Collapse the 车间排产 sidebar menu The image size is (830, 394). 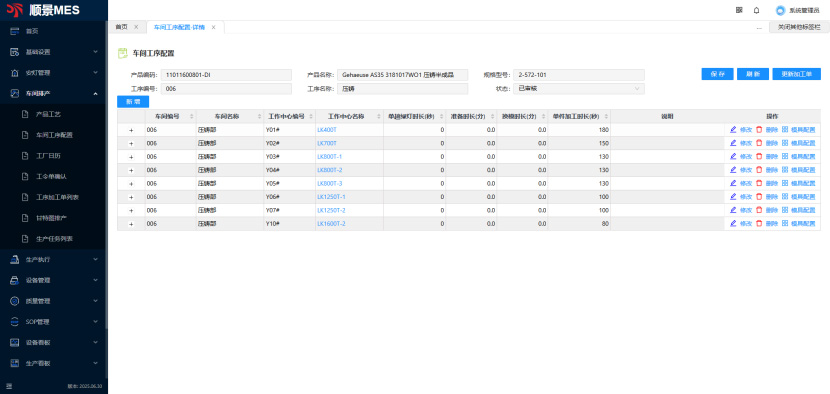coord(53,93)
